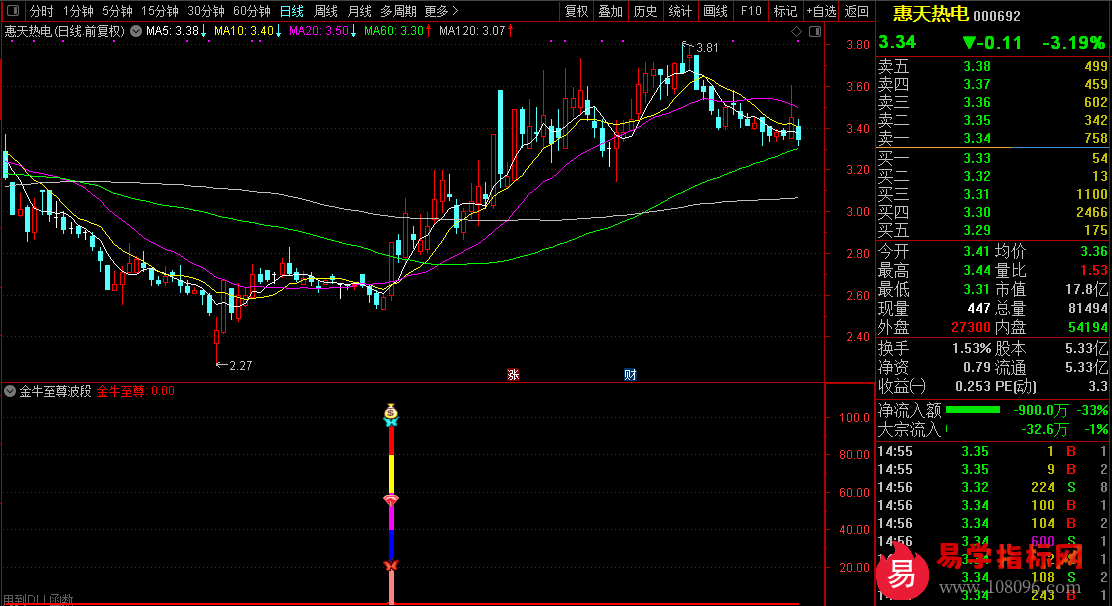Click the 标记 mark button
The height and width of the screenshot is (606, 1112).
[x=785, y=11]
